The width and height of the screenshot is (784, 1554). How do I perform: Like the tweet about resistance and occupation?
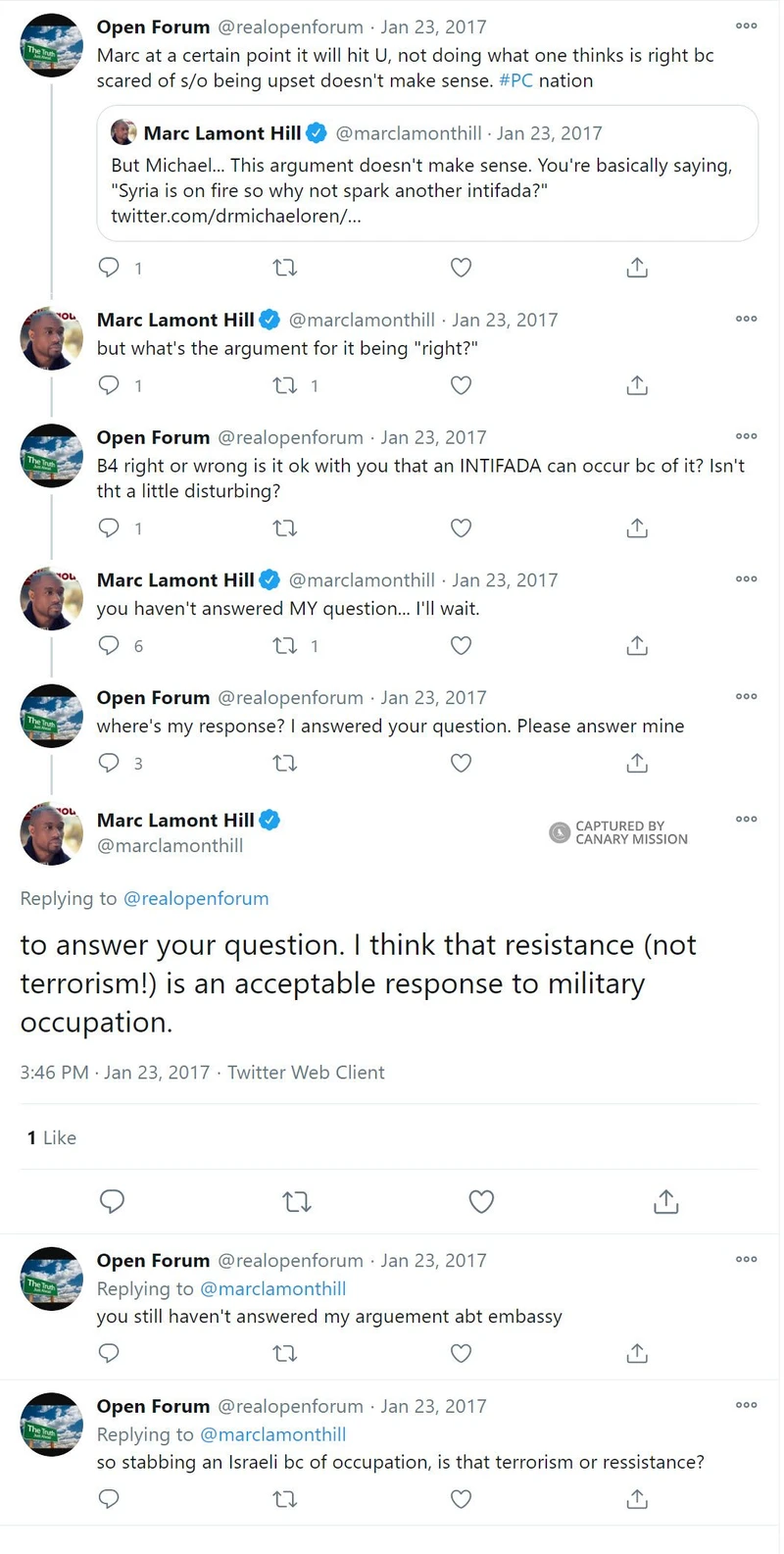(x=481, y=1201)
